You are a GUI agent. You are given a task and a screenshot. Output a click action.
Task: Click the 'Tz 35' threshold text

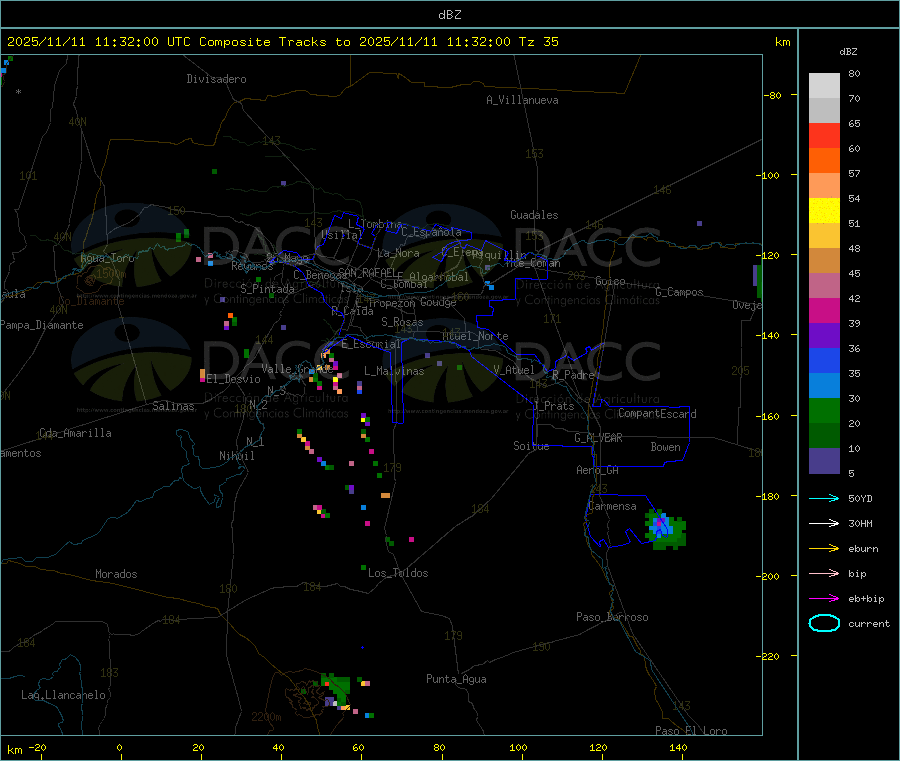click(x=538, y=42)
